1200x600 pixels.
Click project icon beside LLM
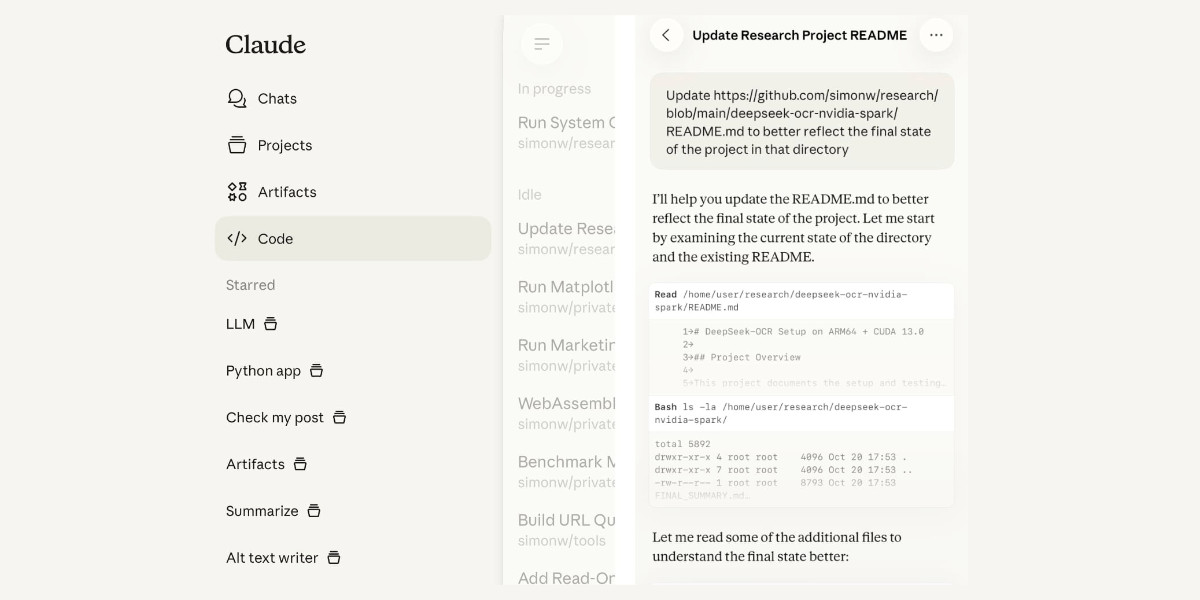tap(270, 324)
